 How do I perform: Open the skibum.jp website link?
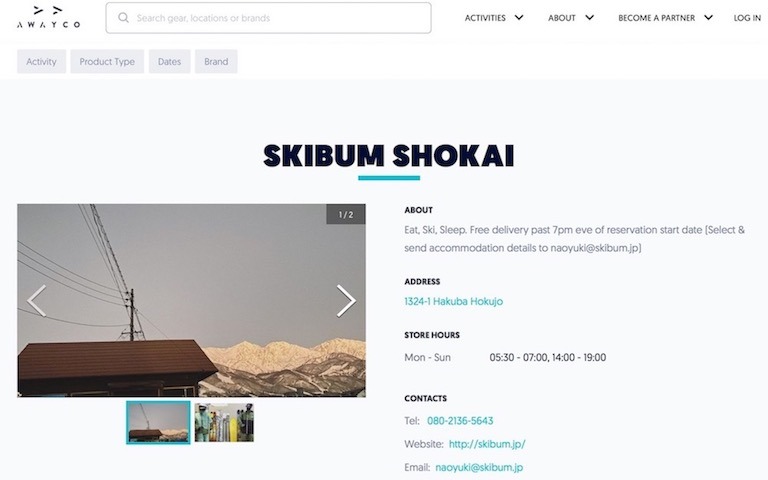[487, 444]
